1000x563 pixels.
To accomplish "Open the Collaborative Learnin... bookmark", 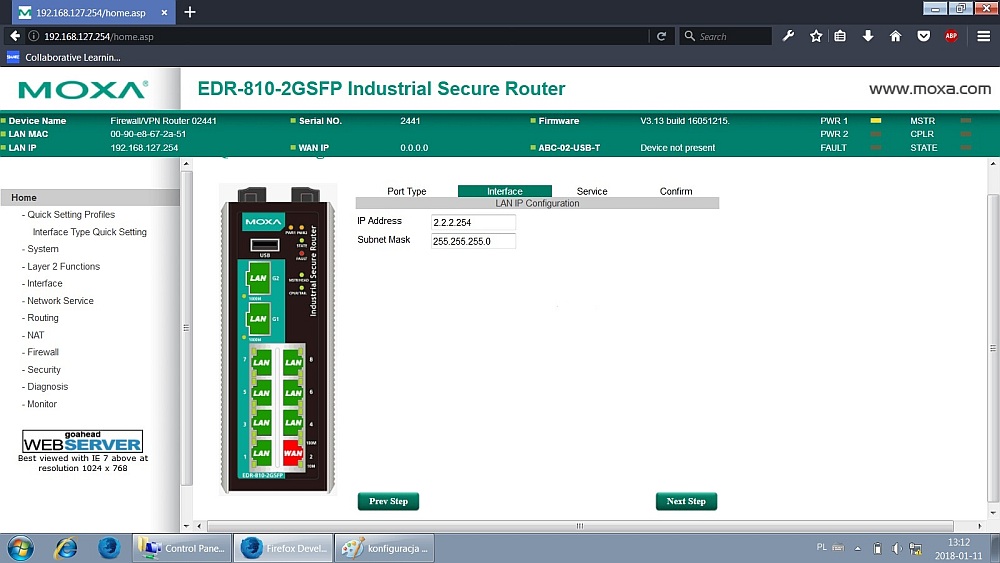I will (64, 57).
